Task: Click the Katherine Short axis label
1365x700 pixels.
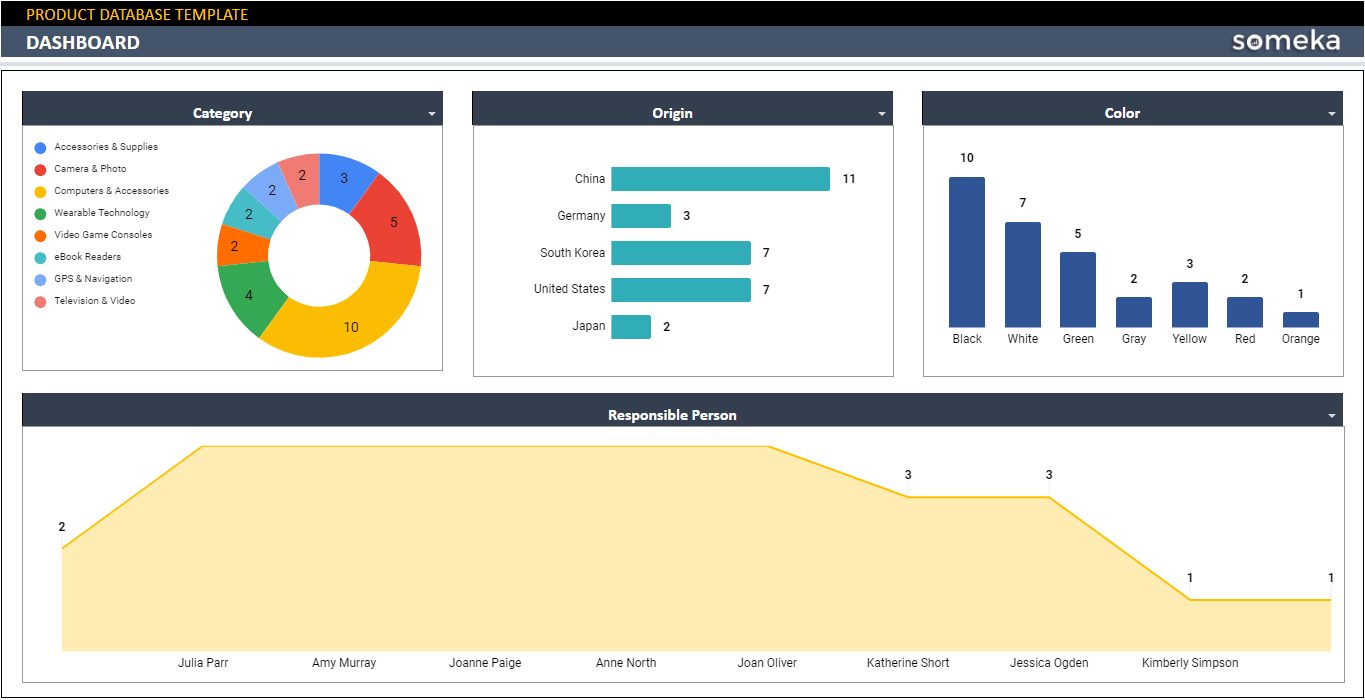Action: click(908, 663)
